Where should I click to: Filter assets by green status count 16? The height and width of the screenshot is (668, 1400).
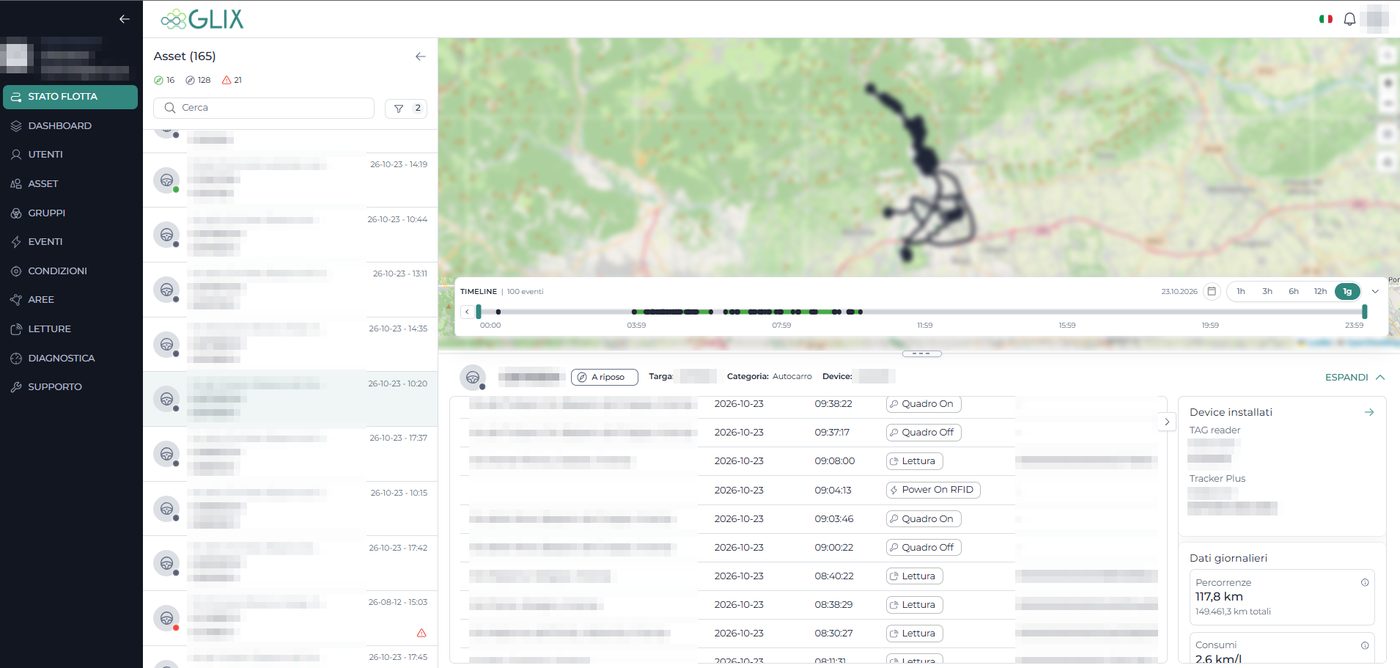click(164, 80)
